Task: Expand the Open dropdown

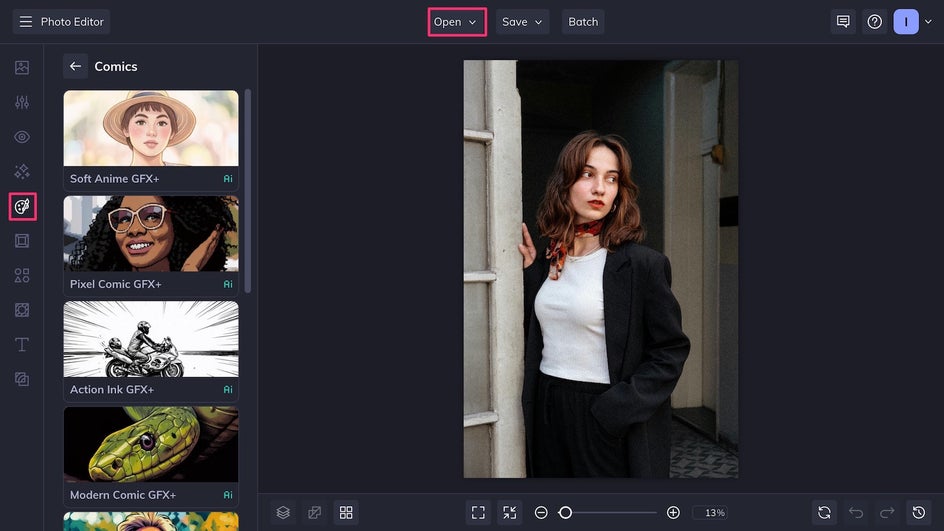Action: [457, 22]
